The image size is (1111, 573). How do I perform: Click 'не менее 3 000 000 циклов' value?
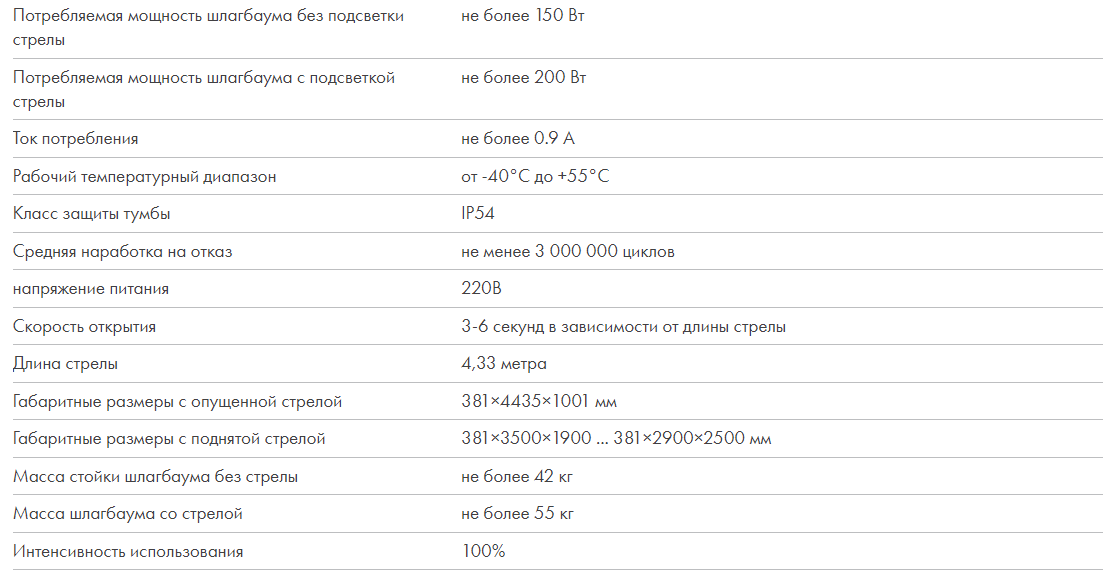[x=567, y=251]
